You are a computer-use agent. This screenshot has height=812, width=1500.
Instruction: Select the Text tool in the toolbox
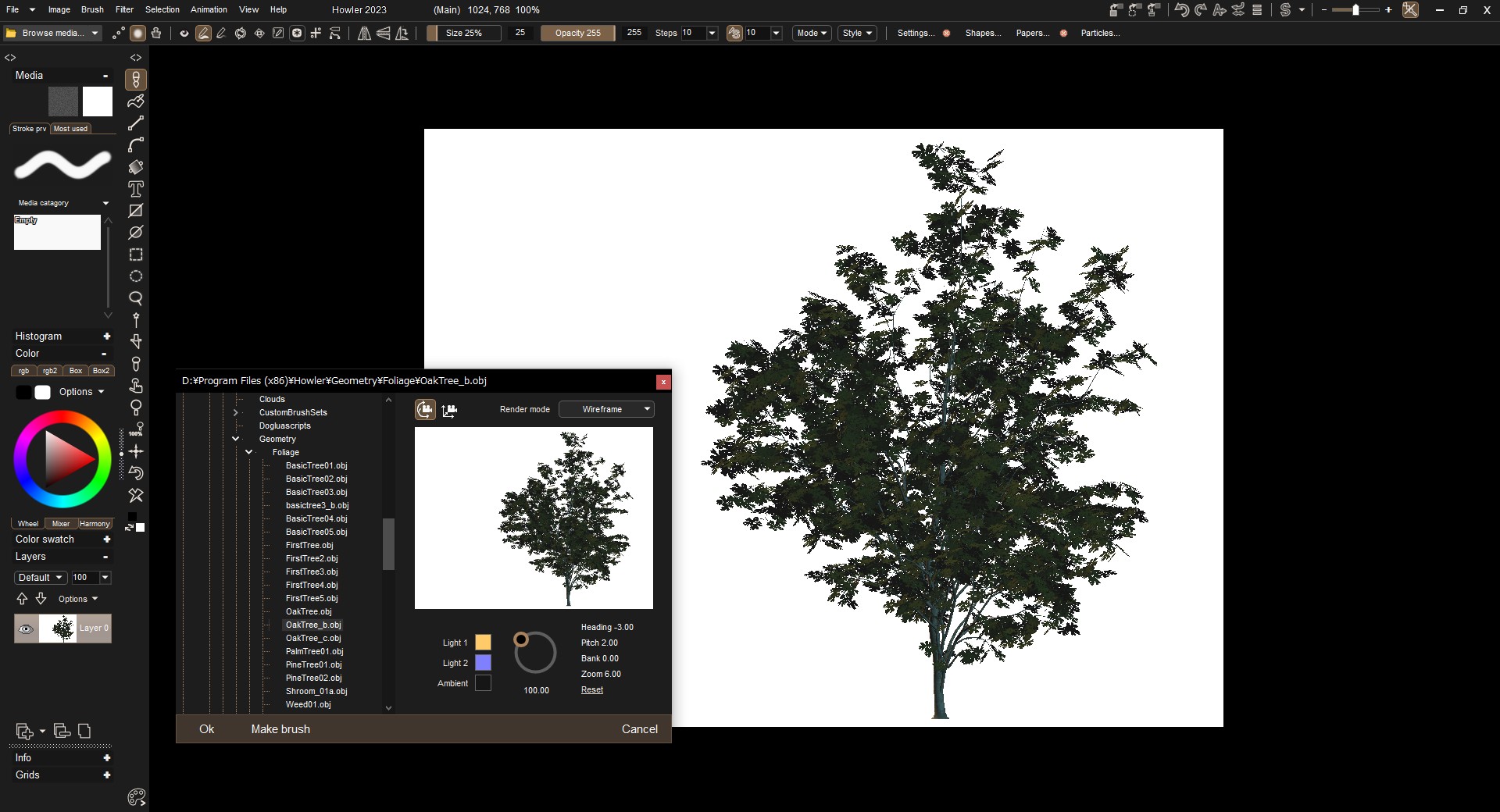click(136, 189)
